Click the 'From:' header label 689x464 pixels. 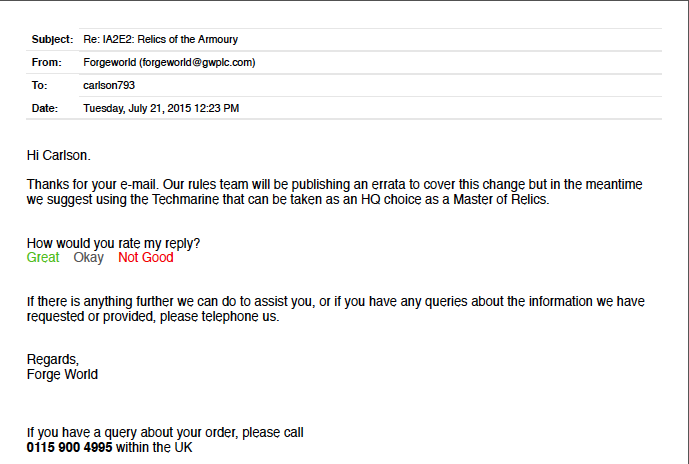point(47,62)
